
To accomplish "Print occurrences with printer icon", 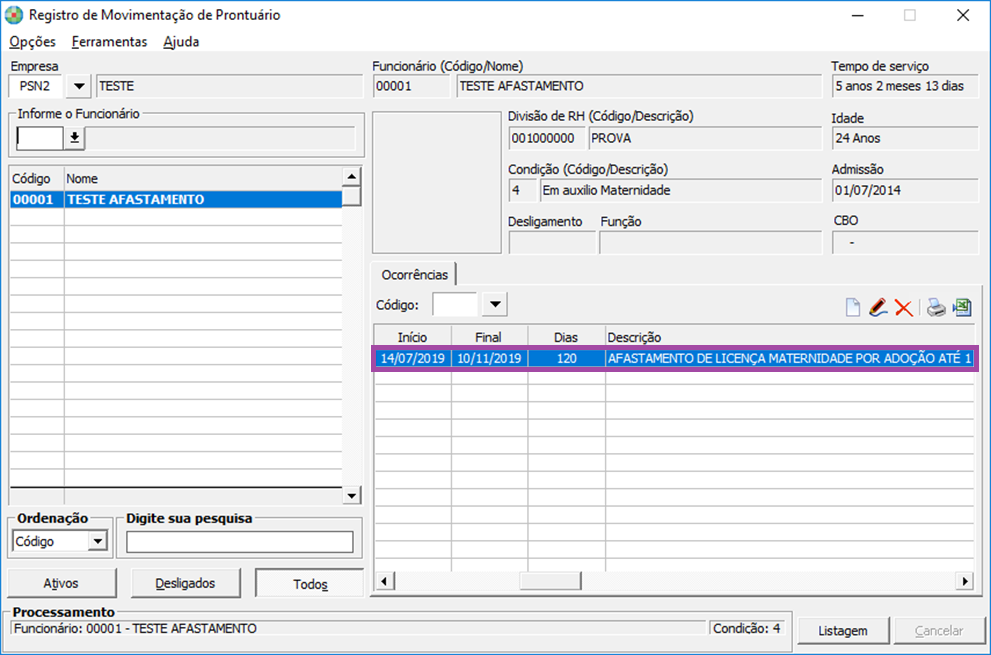I will 936,308.
